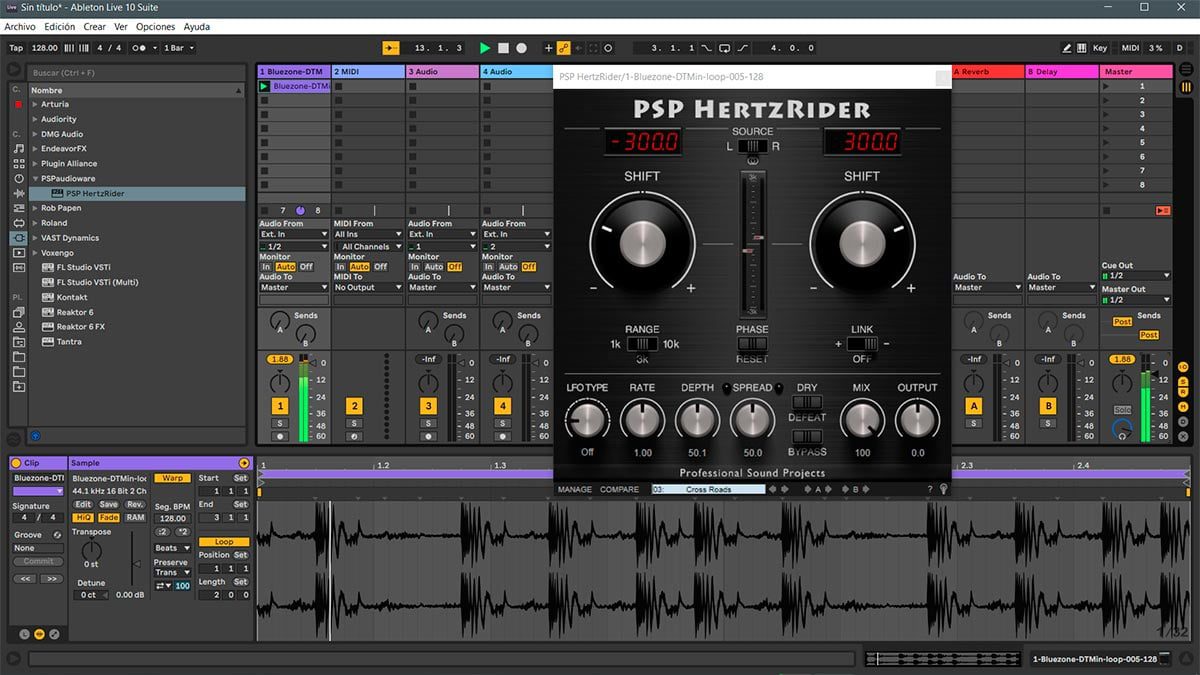Viewport: 1200px width, 675px height.
Task: Start playback with the green Play button
Action: [485, 48]
